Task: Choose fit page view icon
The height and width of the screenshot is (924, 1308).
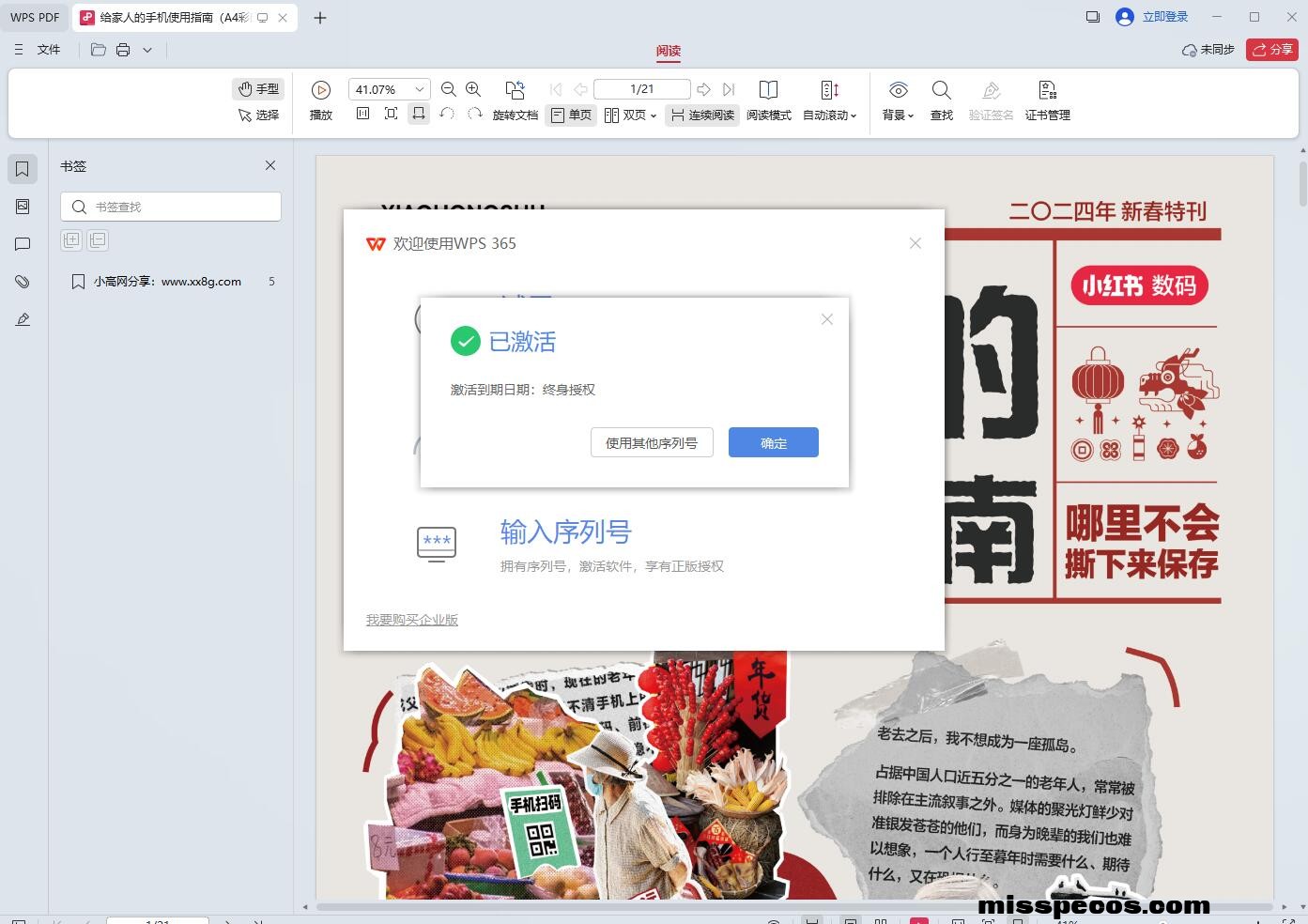Action: [x=392, y=114]
